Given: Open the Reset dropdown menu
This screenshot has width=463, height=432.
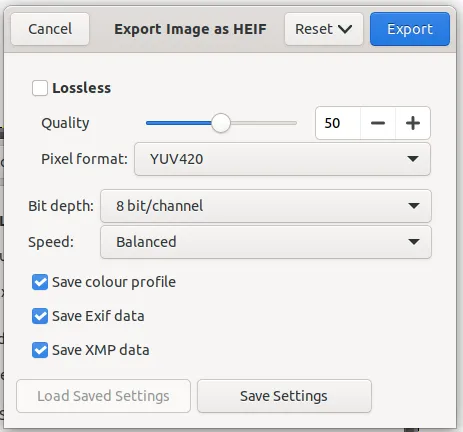Looking at the screenshot, I should [x=324, y=29].
